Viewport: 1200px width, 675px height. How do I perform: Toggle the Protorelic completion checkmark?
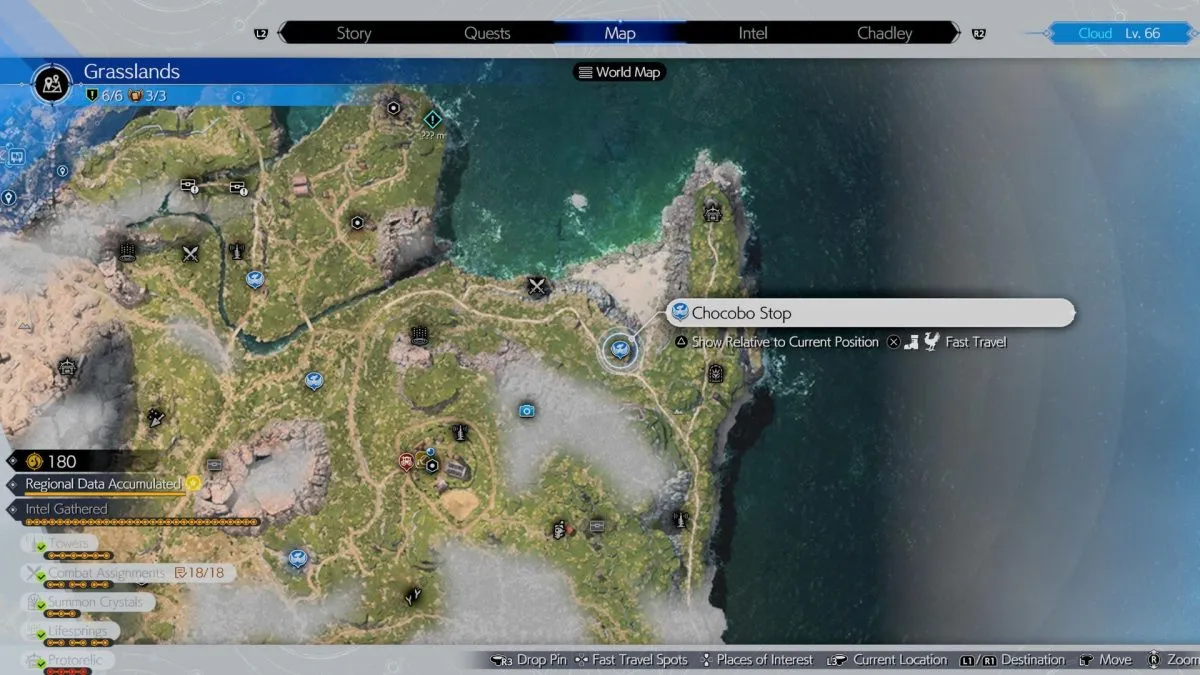pos(39,662)
